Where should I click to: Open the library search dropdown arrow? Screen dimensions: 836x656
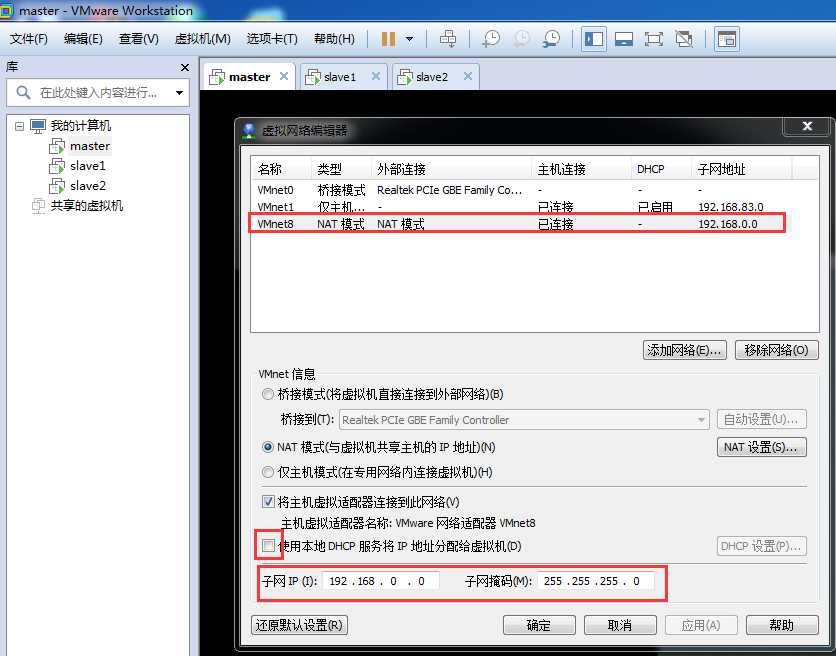click(x=180, y=93)
